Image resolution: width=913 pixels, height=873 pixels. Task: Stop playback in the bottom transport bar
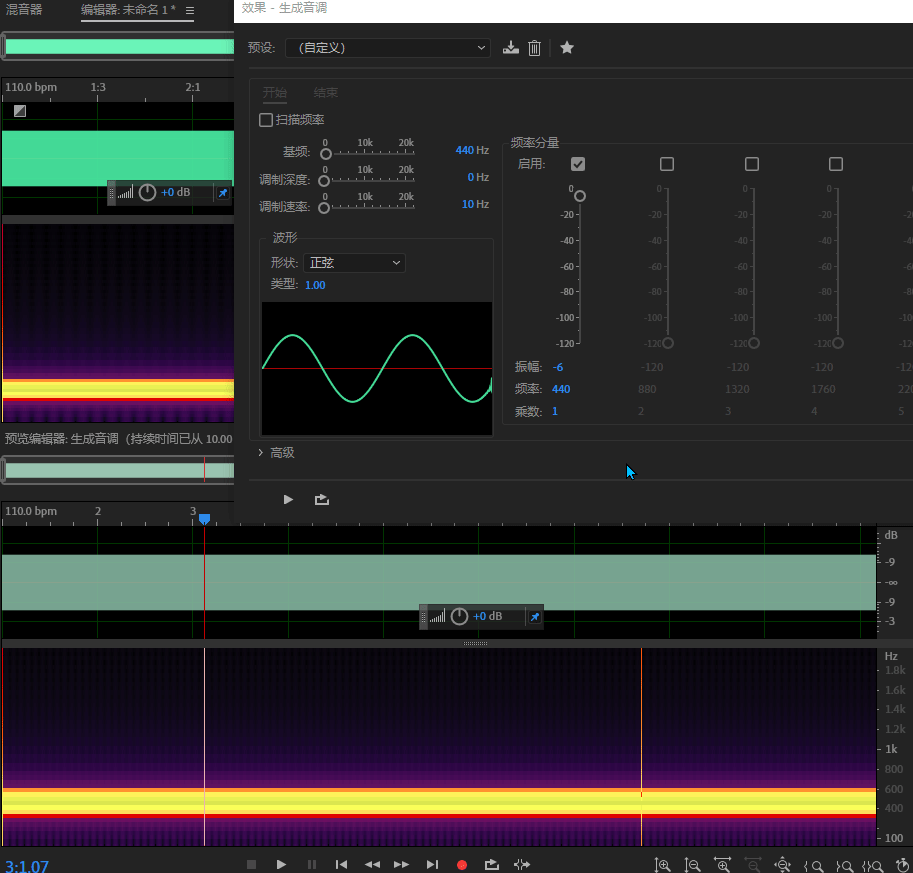(x=251, y=864)
